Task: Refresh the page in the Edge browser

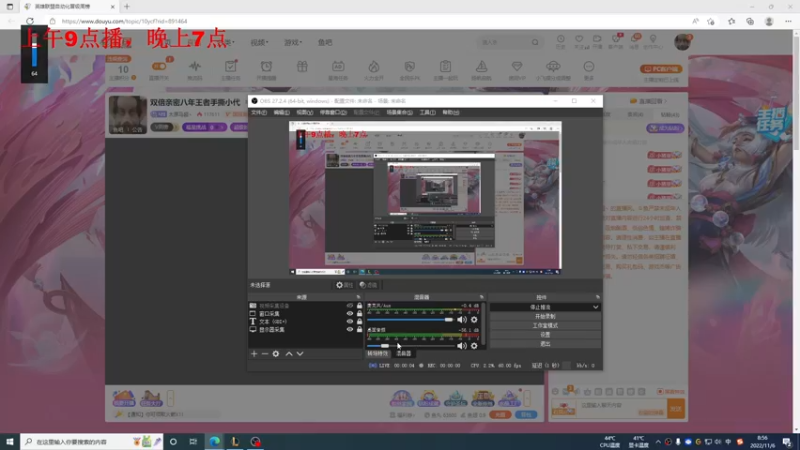Action: click(x=30, y=21)
